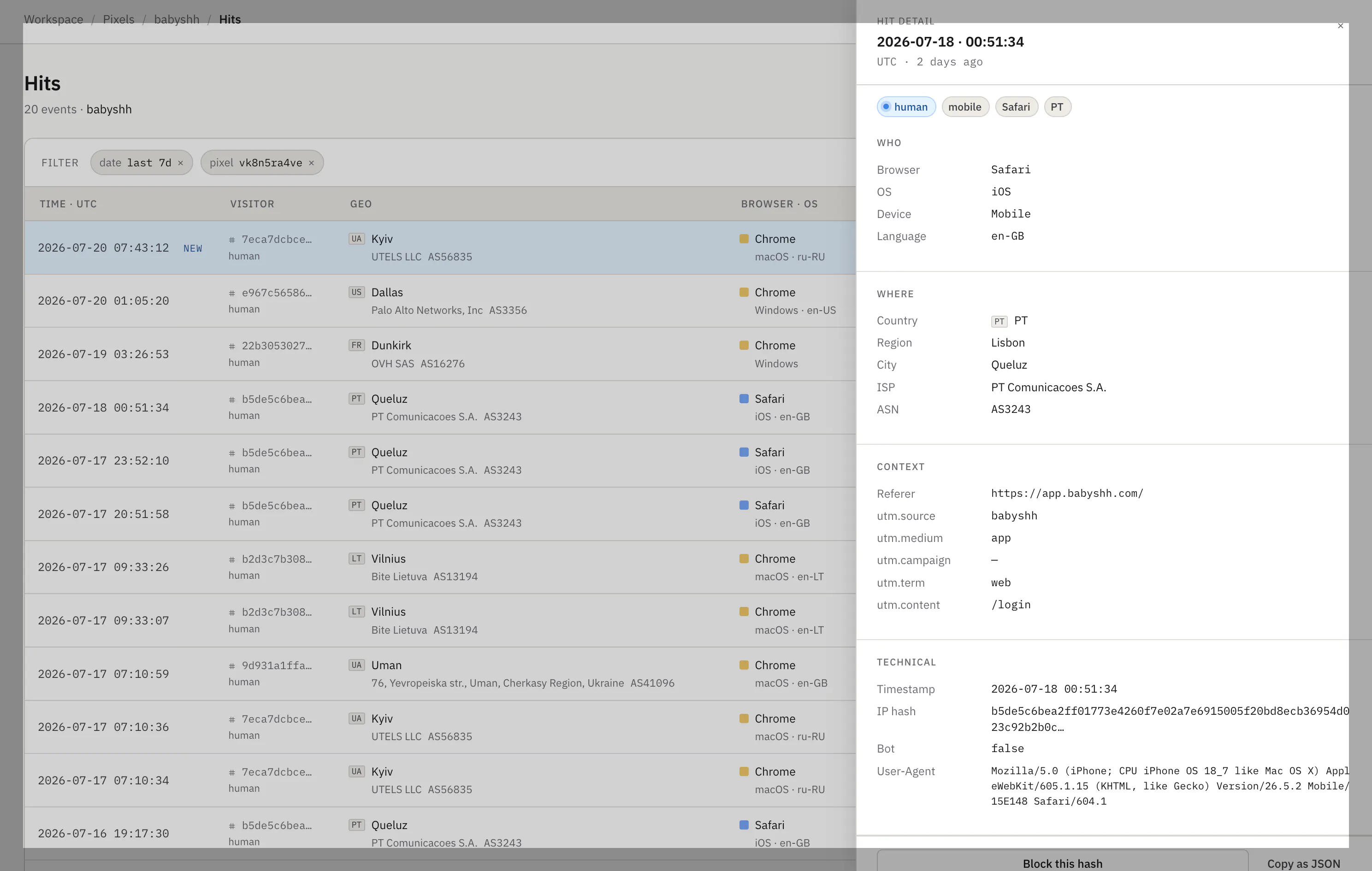The height and width of the screenshot is (871, 1372).
Task: Sort by the TIME · UTC column header
Action: [68, 204]
